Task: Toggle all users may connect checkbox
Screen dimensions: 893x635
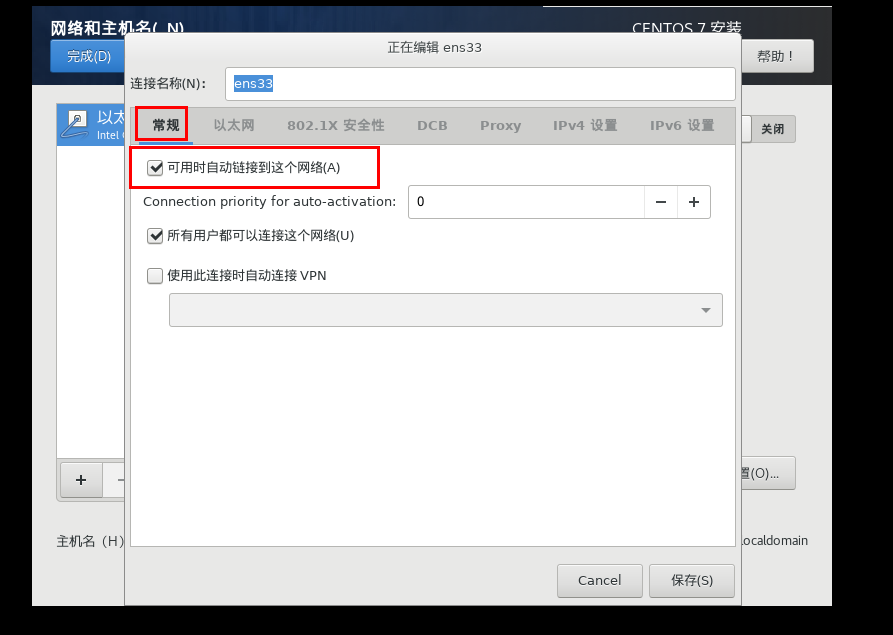Action: (x=155, y=236)
